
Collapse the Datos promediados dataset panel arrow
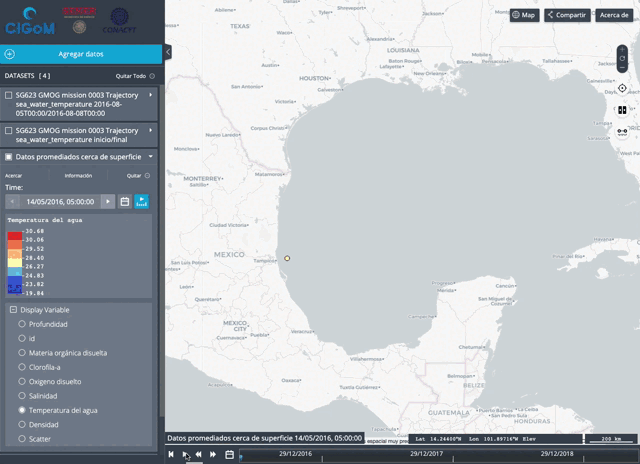150,157
